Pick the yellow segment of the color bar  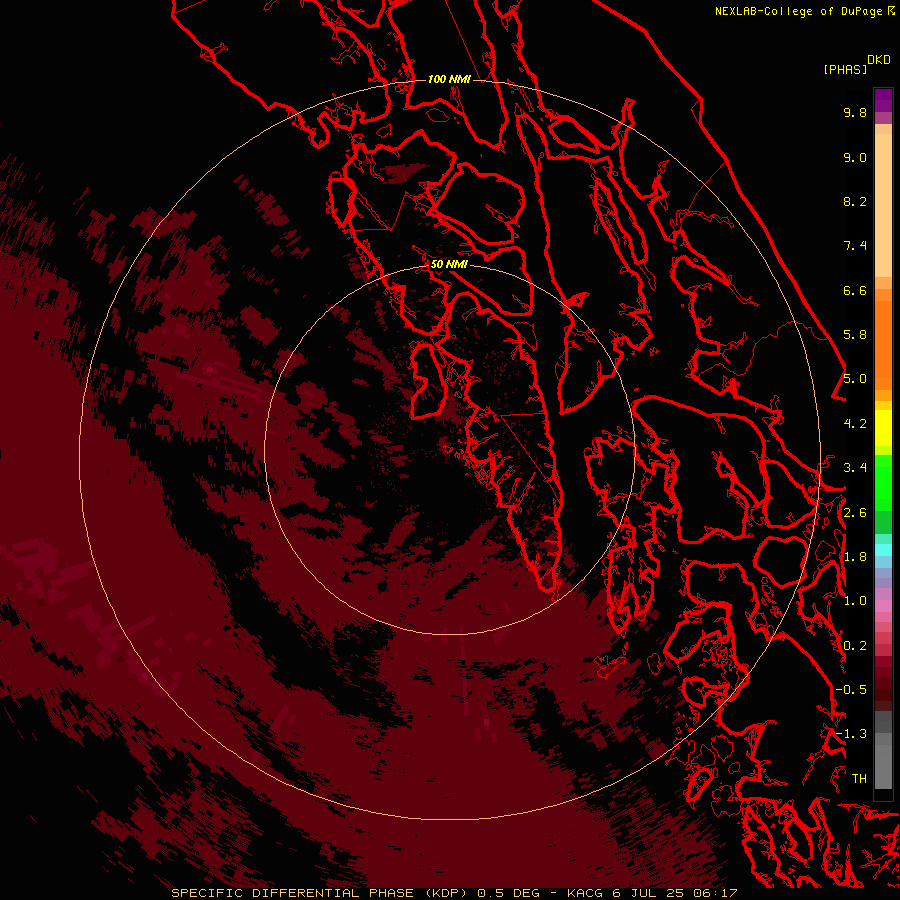pyautogui.click(x=883, y=428)
